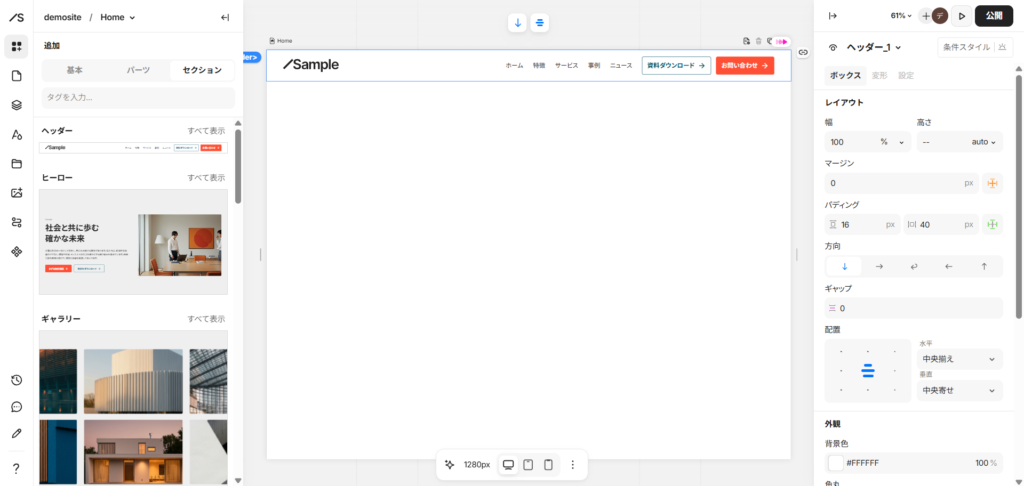Screen dimensions: 1024x486
Task: Click the 公開 publish button
Action: pyautogui.click(x=994, y=16)
